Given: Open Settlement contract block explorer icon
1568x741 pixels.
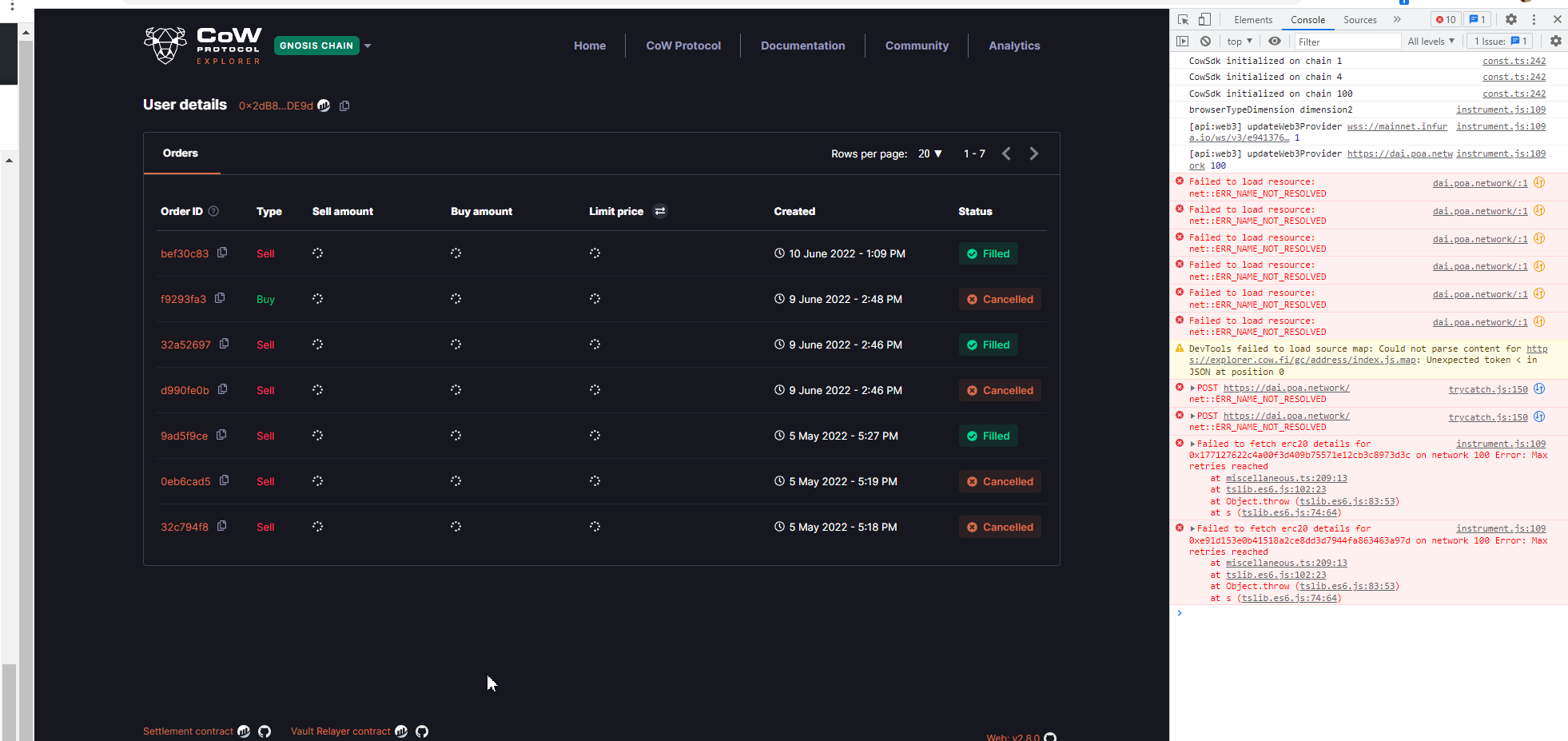Looking at the screenshot, I should click(244, 731).
